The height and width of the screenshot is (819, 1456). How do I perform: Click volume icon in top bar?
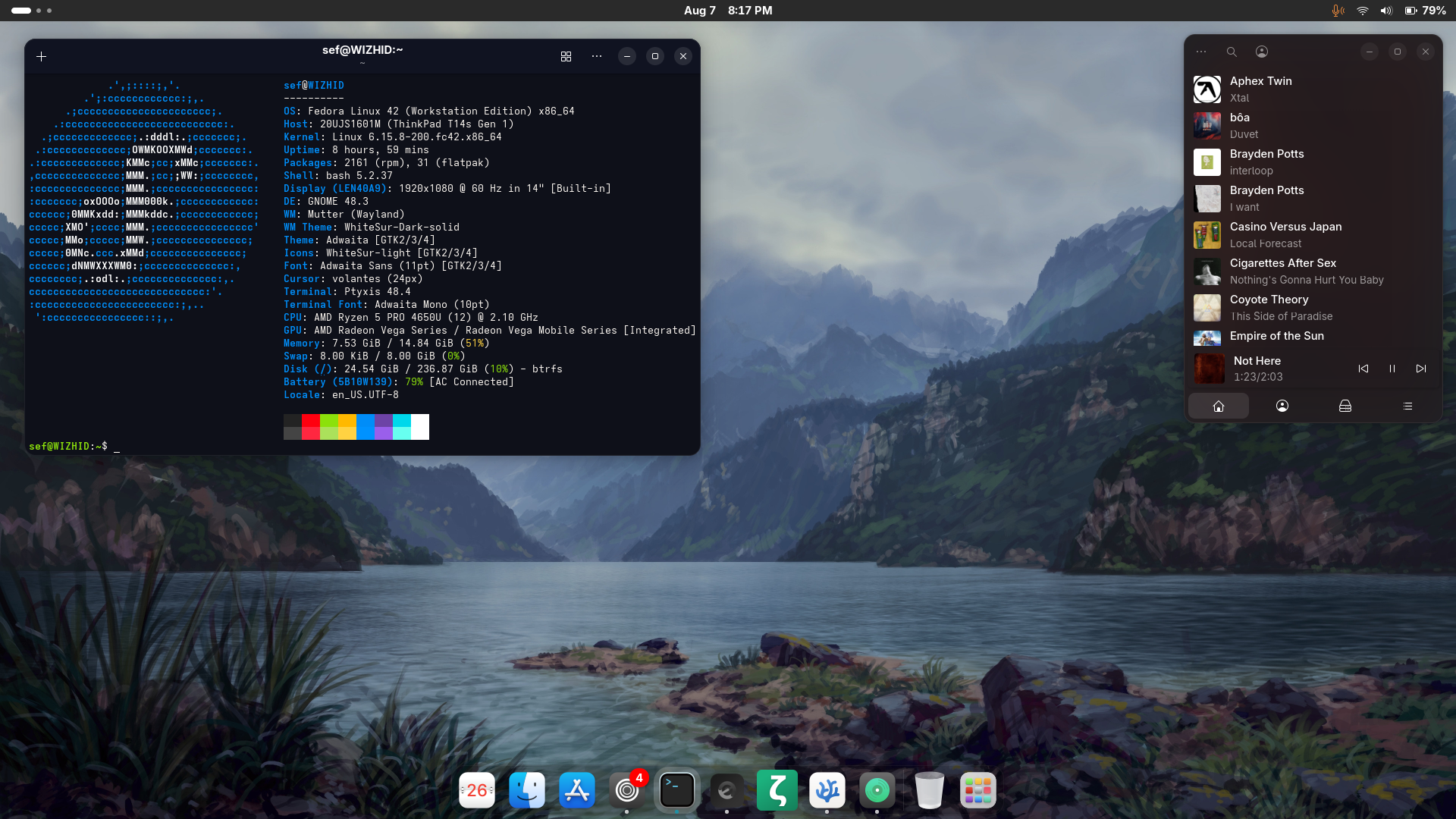click(x=1386, y=11)
